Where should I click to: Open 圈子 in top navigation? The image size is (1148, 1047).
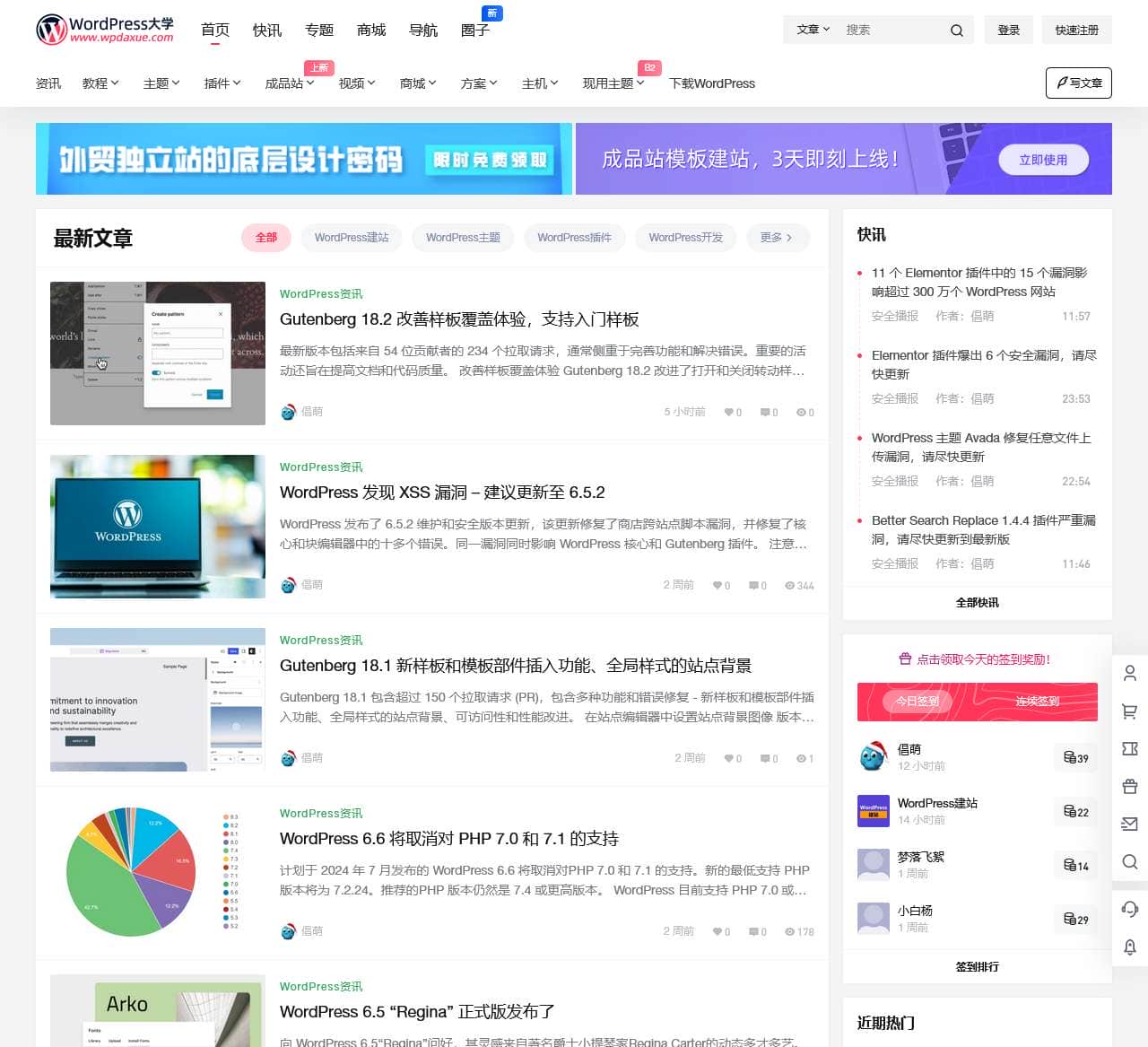click(x=475, y=31)
